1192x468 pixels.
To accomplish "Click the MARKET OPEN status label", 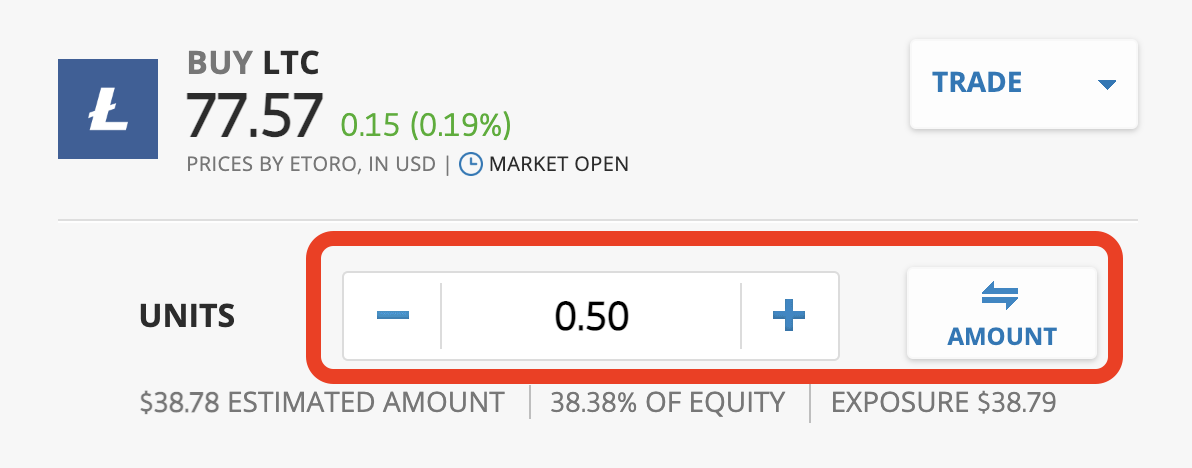I will pyautogui.click(x=559, y=164).
